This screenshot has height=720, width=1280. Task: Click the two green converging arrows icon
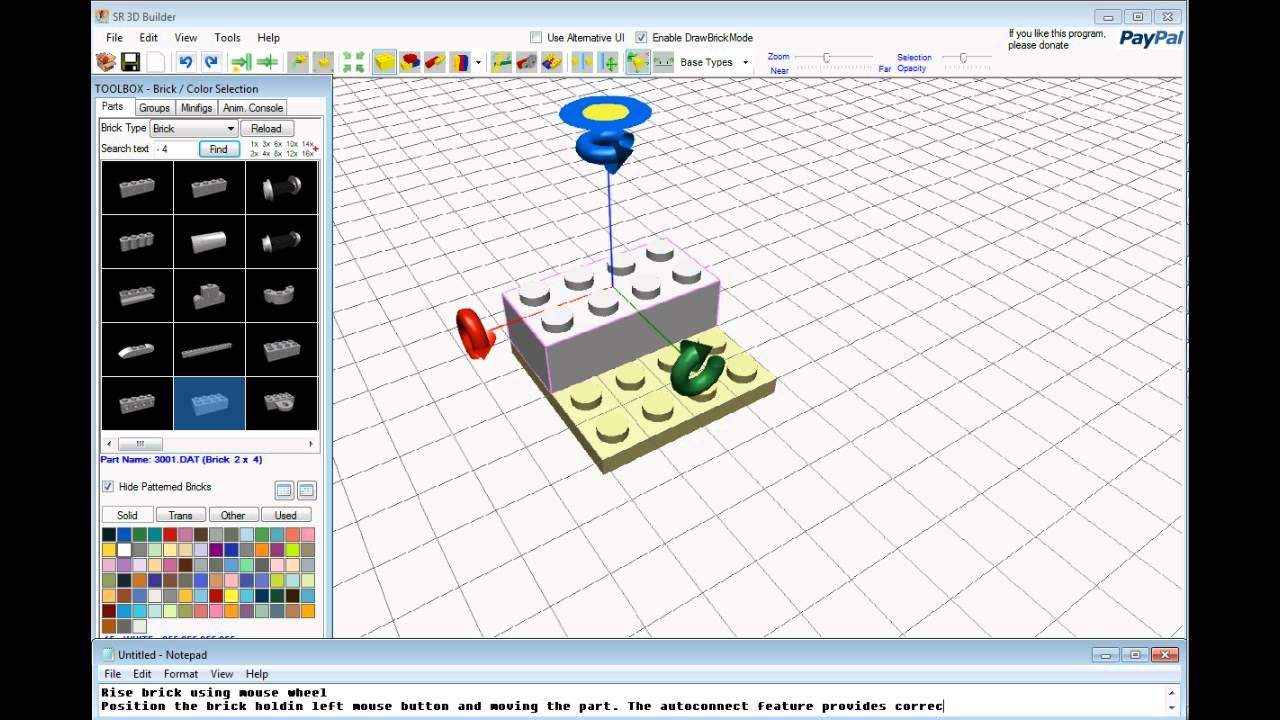coord(267,62)
